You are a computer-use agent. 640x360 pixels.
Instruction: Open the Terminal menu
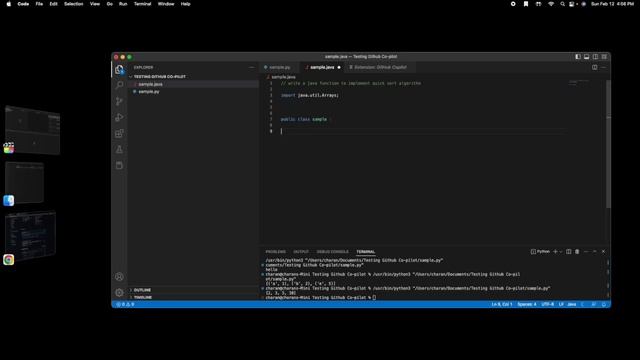pyautogui.click(x=142, y=4)
